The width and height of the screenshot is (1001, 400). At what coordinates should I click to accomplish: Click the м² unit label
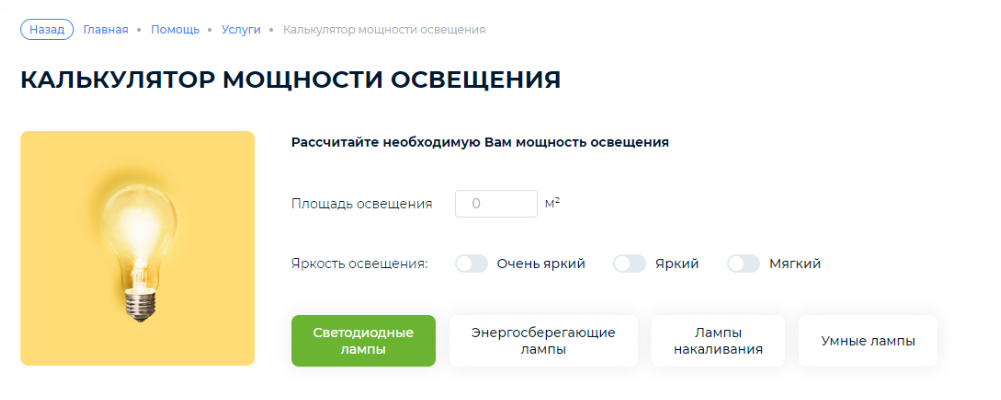pos(552,203)
